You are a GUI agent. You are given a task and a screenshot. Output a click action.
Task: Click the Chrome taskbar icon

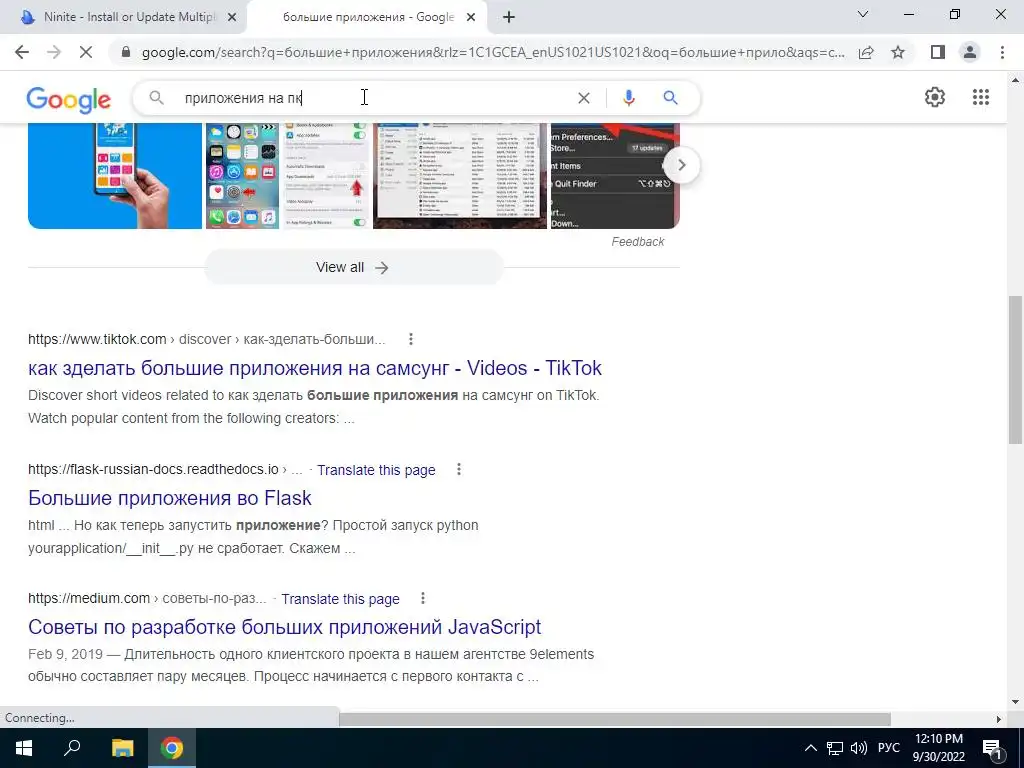[172, 748]
